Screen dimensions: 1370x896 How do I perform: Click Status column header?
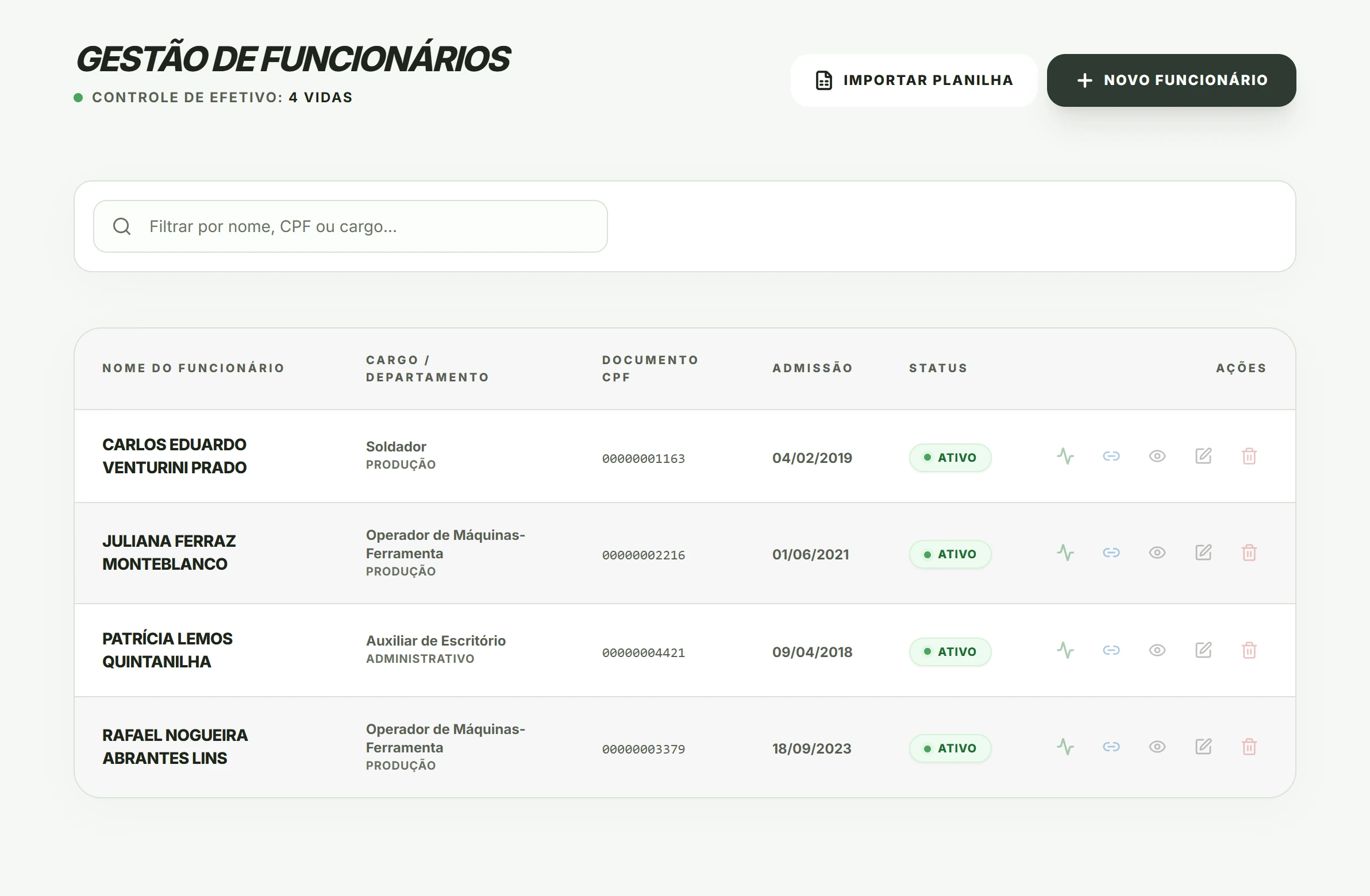(938, 368)
